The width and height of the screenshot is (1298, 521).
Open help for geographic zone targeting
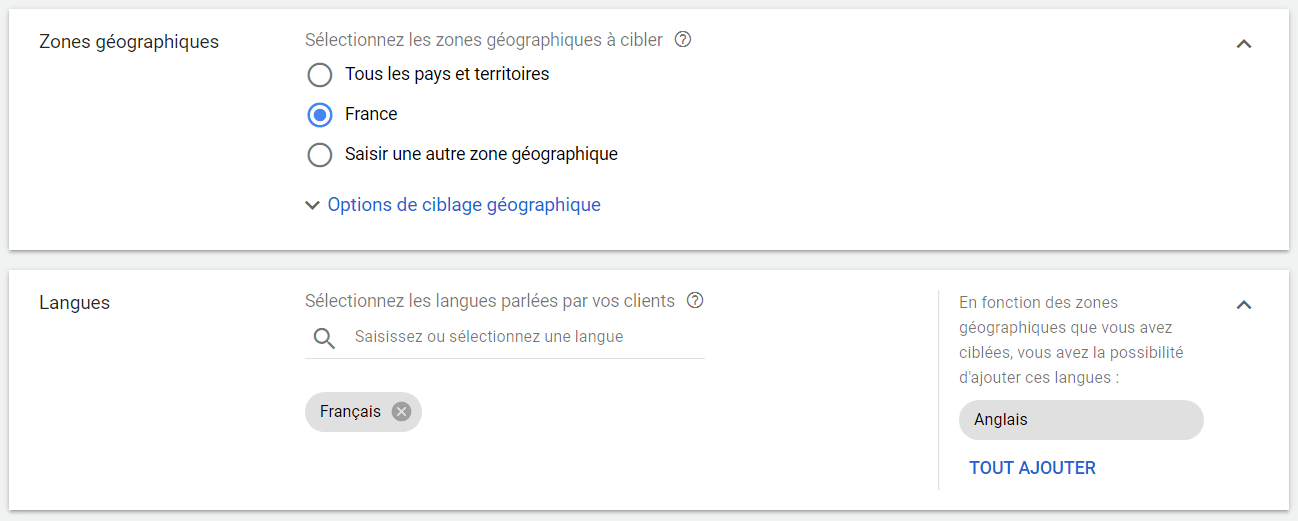tap(683, 40)
